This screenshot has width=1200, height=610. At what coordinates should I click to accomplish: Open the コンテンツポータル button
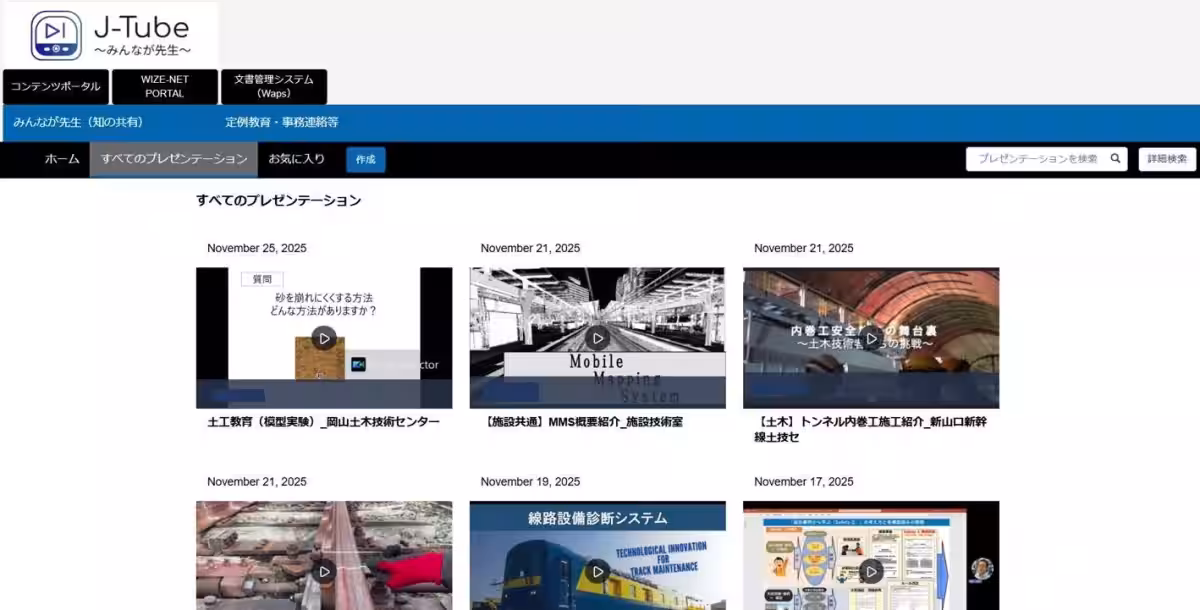point(55,87)
